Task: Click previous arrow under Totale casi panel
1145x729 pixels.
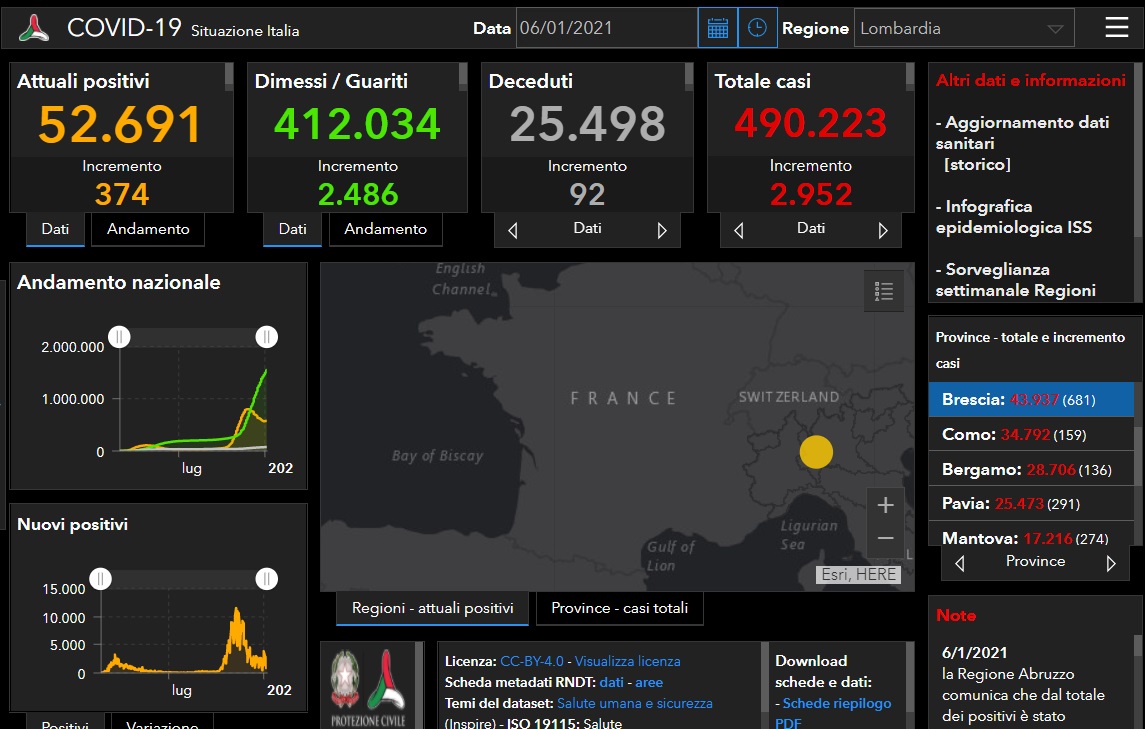Action: (739, 231)
